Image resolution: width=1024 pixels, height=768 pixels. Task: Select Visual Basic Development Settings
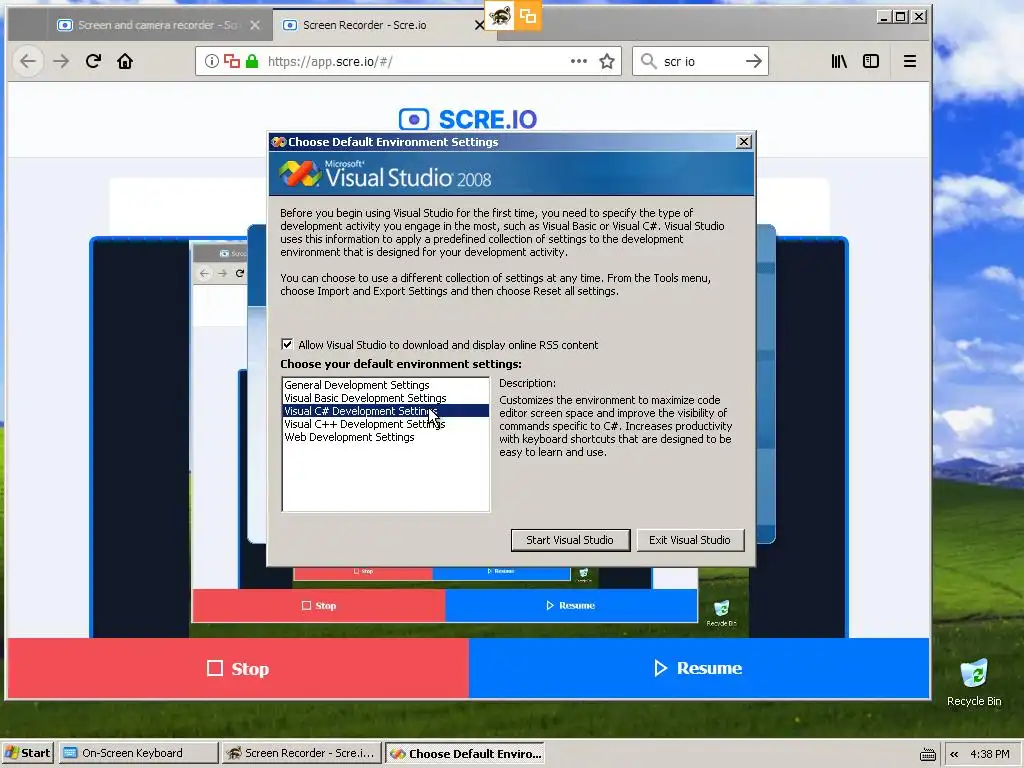[x=385, y=398]
